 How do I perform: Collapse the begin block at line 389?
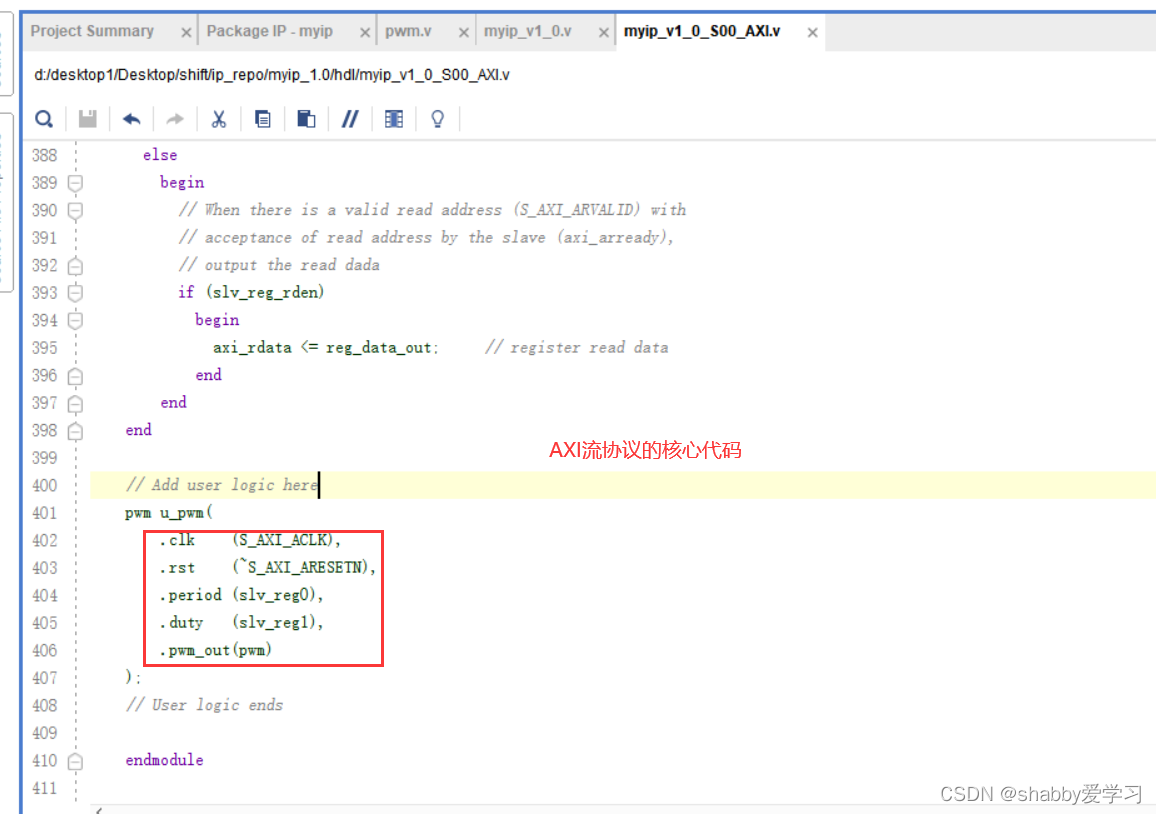[75, 183]
